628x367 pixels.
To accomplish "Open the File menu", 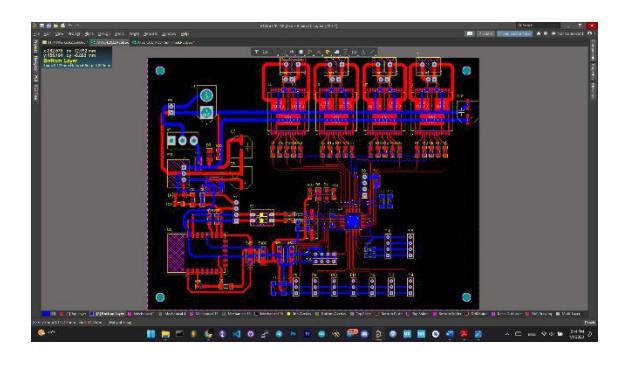I will [36, 34].
